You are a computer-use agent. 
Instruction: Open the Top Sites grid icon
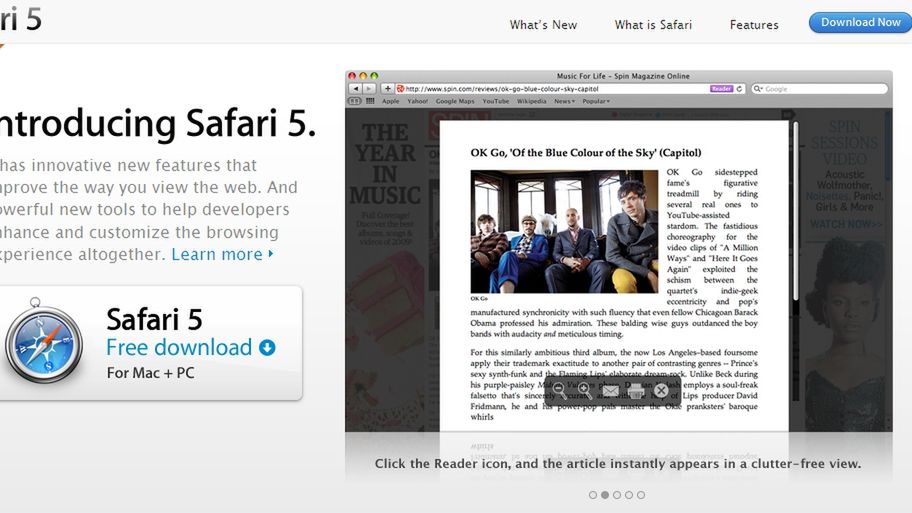pos(370,101)
